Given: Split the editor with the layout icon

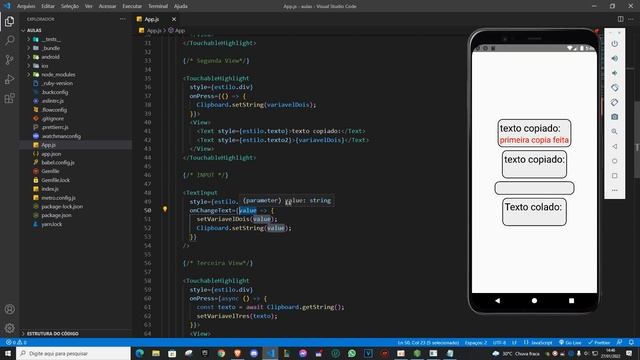Looking at the screenshot, I should tap(620, 19).
